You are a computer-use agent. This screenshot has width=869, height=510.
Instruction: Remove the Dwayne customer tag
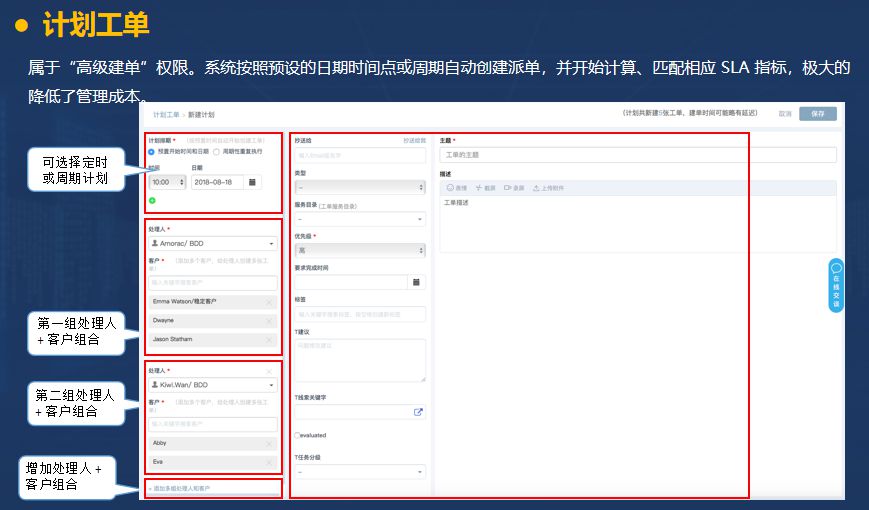pos(269,321)
